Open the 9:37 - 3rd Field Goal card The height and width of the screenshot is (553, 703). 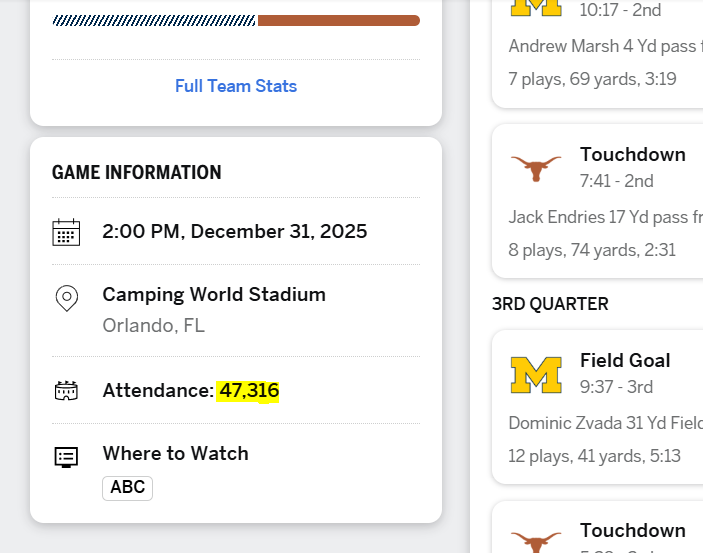click(600, 410)
